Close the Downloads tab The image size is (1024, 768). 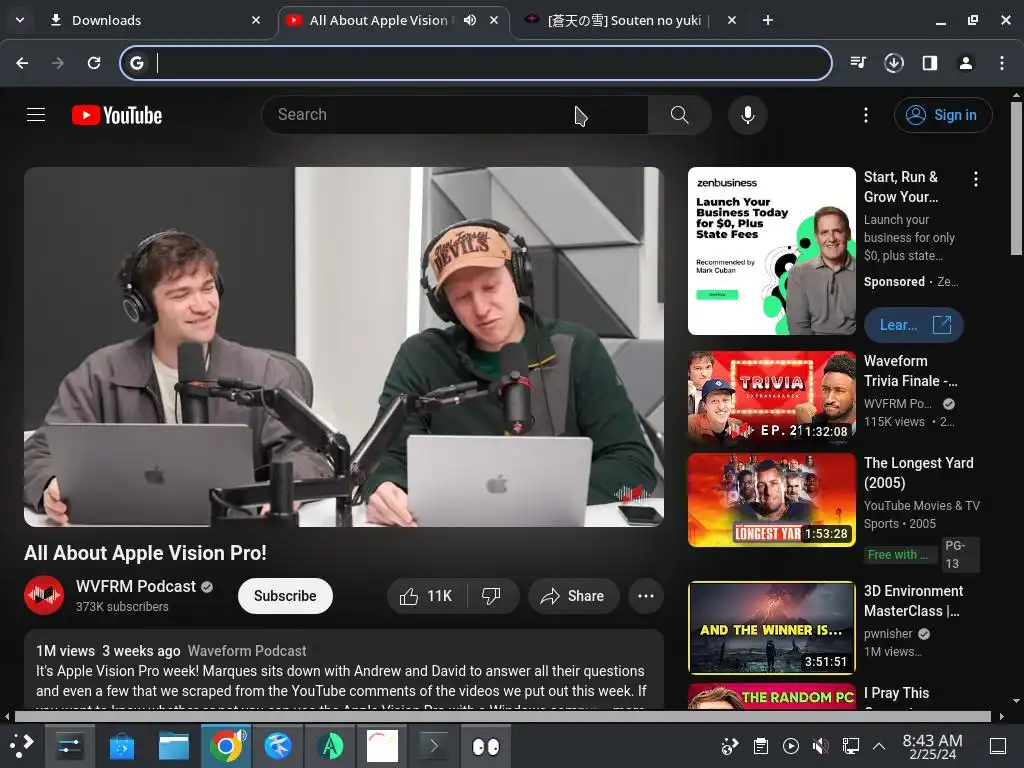point(256,20)
